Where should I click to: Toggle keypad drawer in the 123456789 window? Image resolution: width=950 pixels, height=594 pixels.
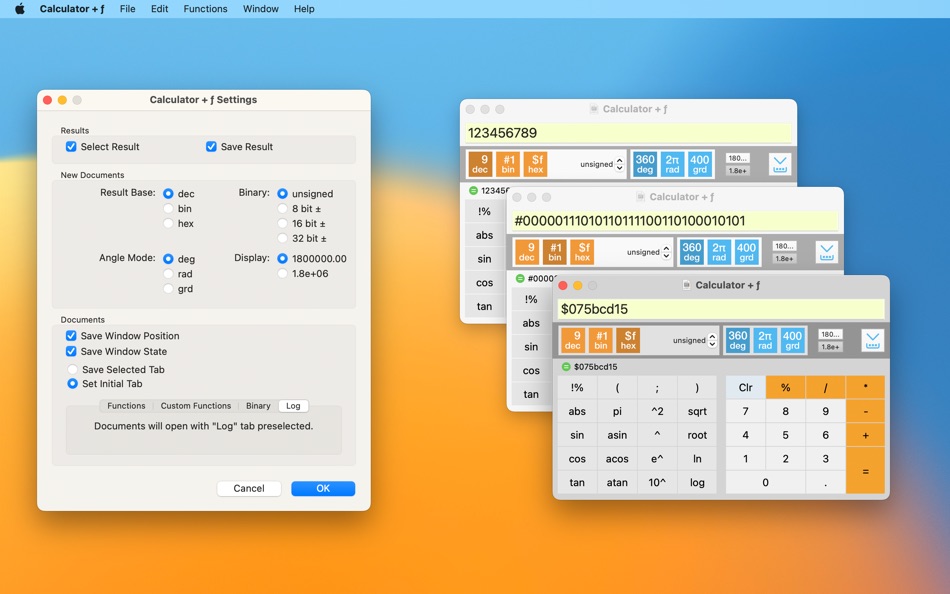[x=780, y=164]
